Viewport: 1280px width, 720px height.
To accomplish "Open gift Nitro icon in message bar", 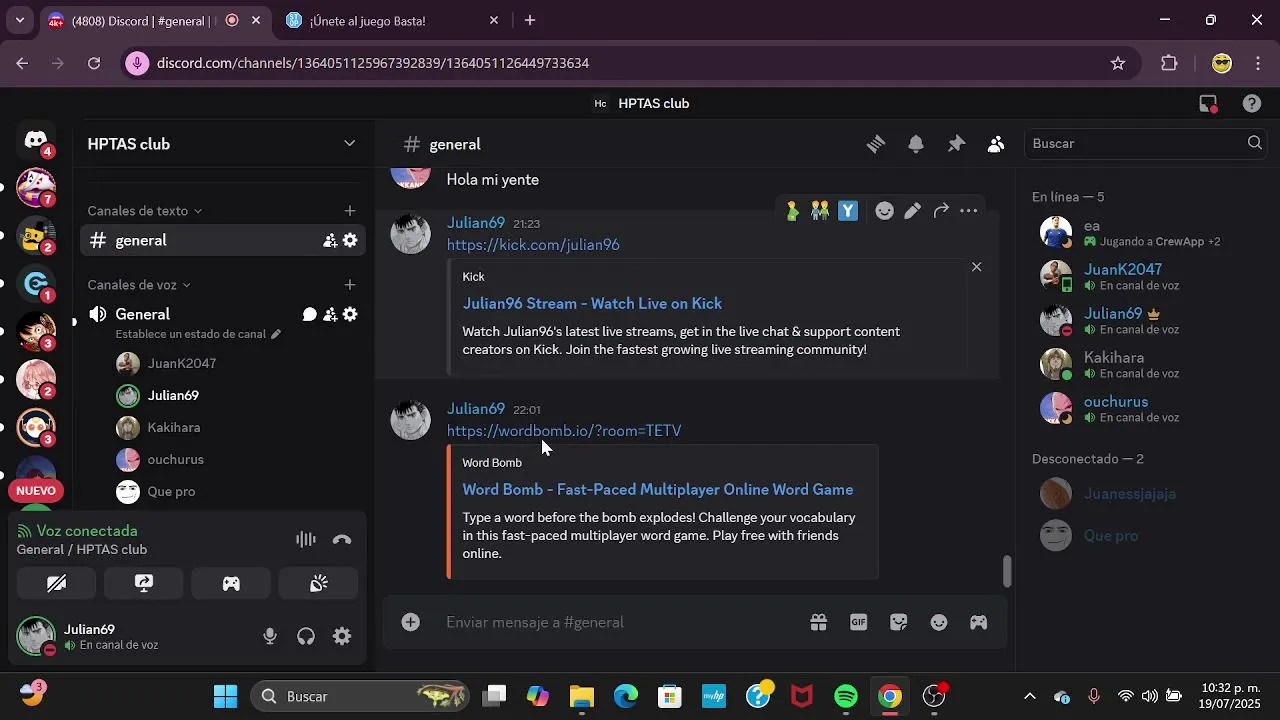I will (x=819, y=622).
